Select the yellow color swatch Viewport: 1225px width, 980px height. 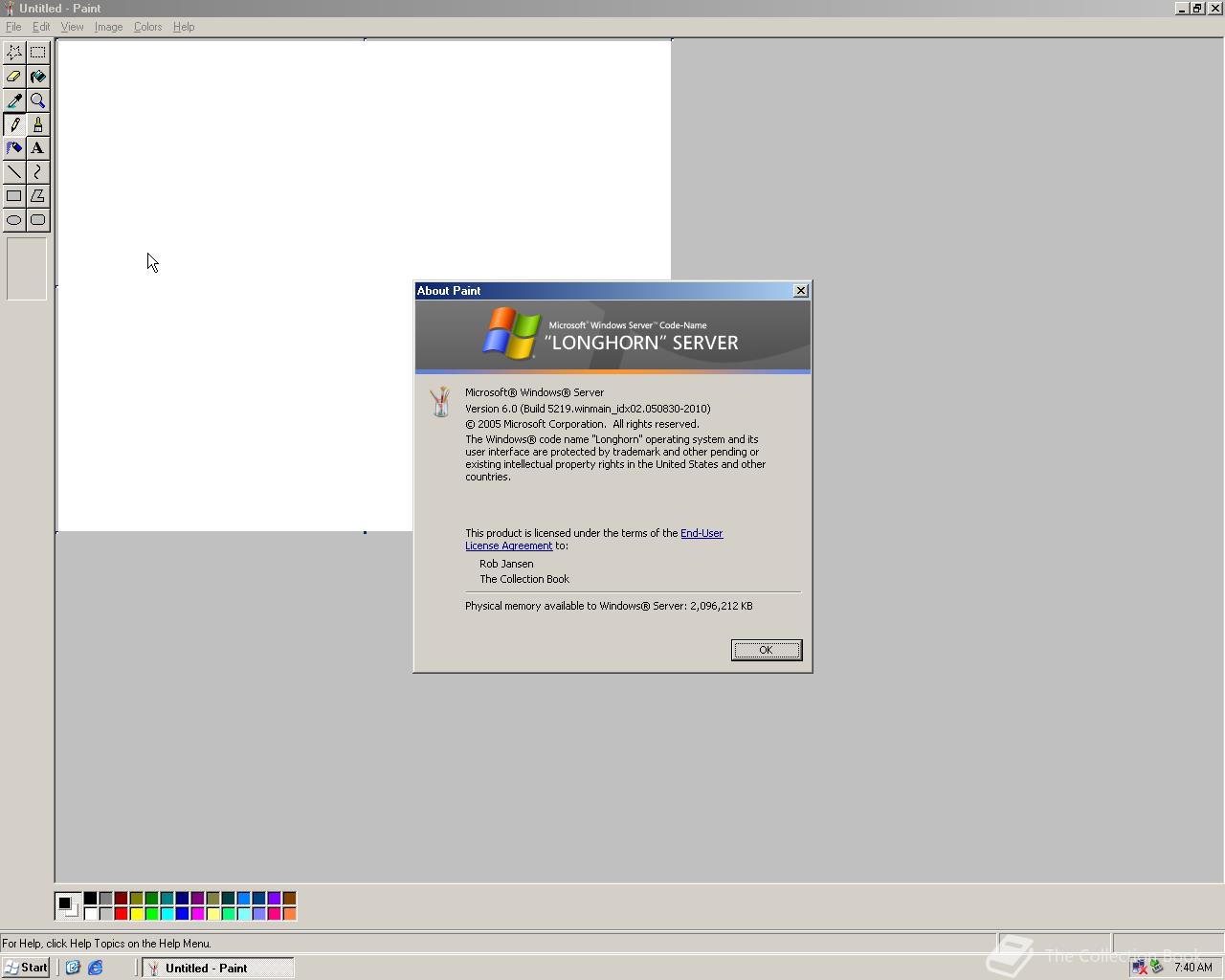(x=136, y=913)
